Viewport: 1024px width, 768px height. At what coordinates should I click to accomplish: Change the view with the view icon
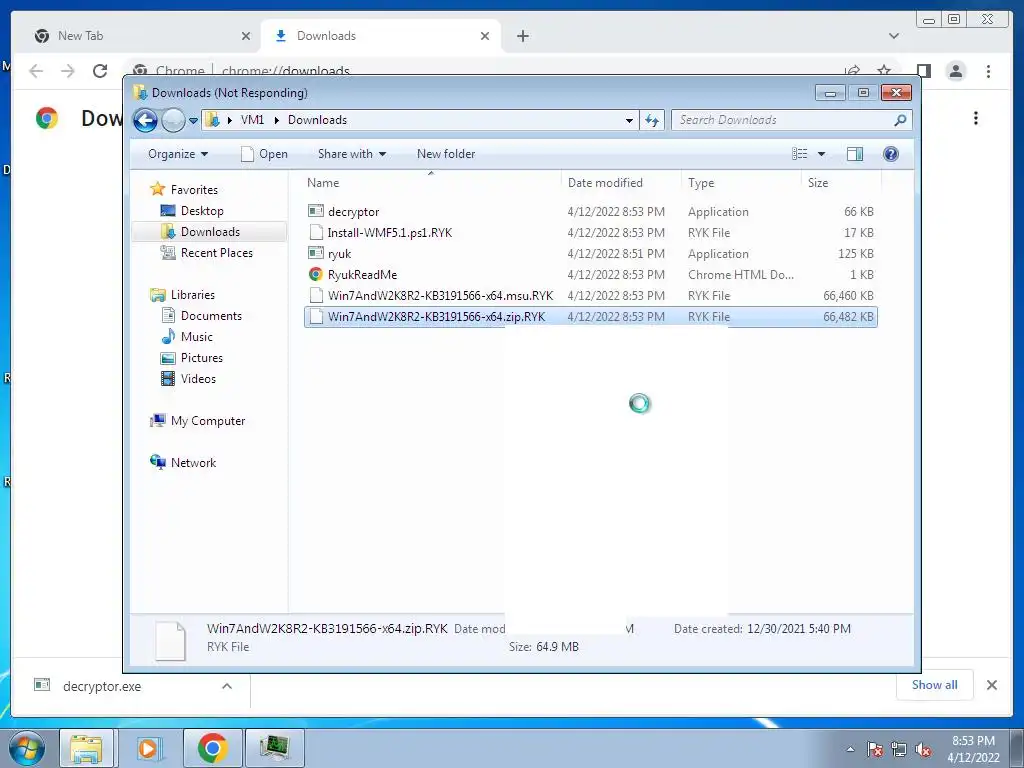tap(800, 154)
